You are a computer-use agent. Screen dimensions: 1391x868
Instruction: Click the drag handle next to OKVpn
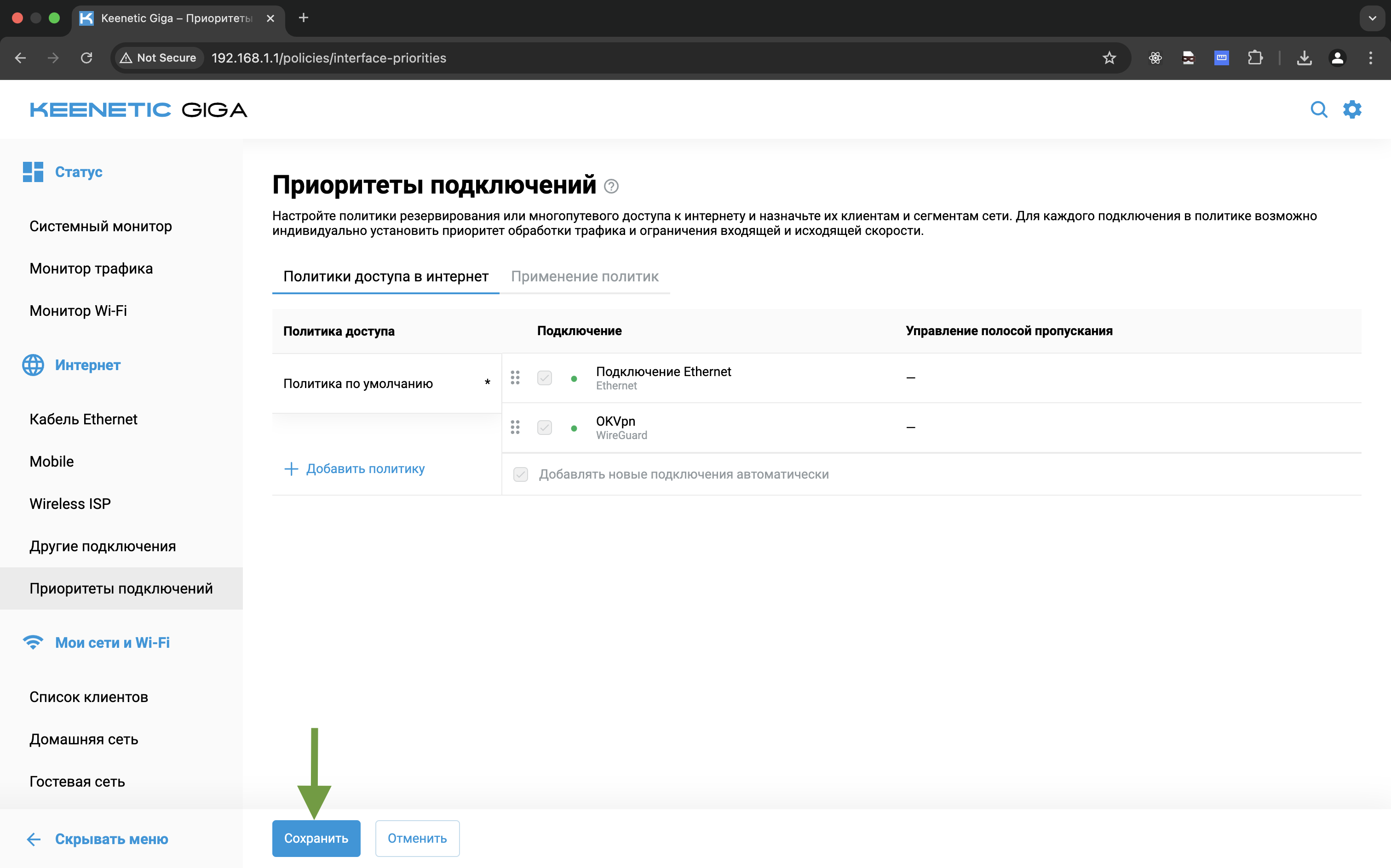tap(515, 428)
